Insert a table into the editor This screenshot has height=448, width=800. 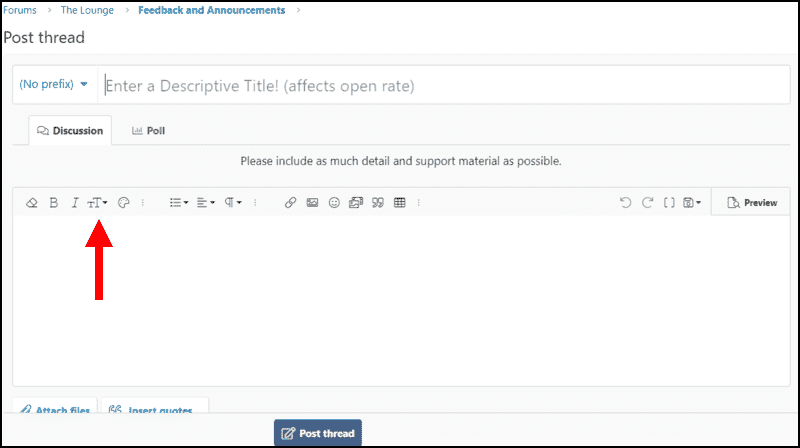click(400, 203)
